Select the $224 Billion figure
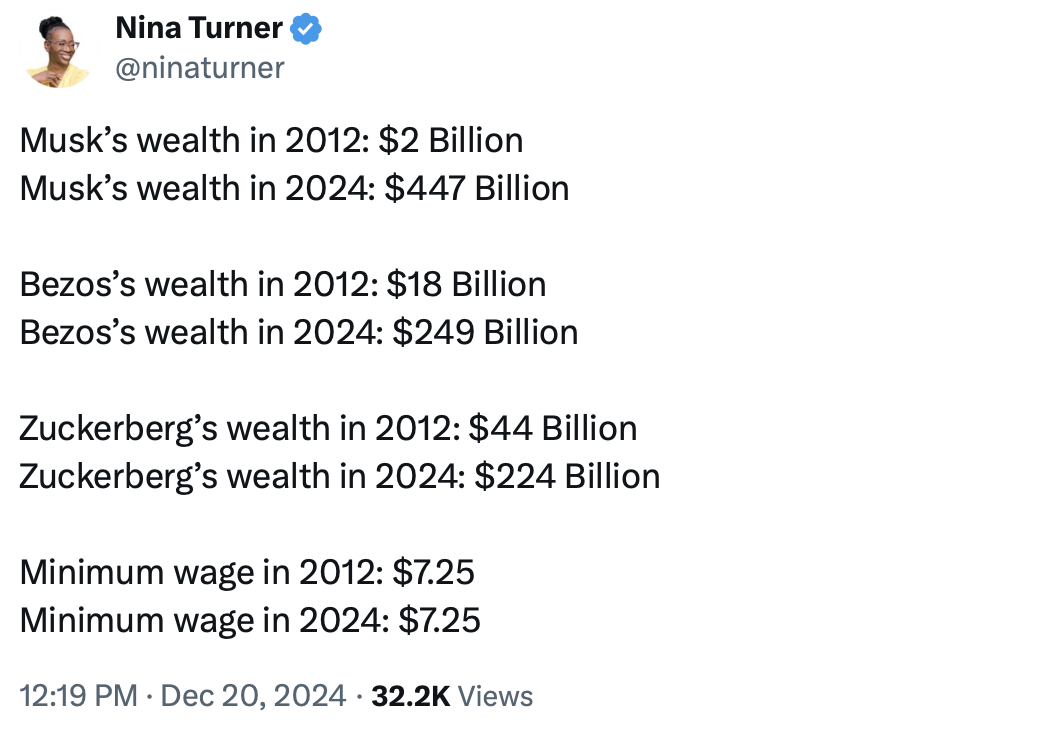The height and width of the screenshot is (730, 1048). coord(567,476)
